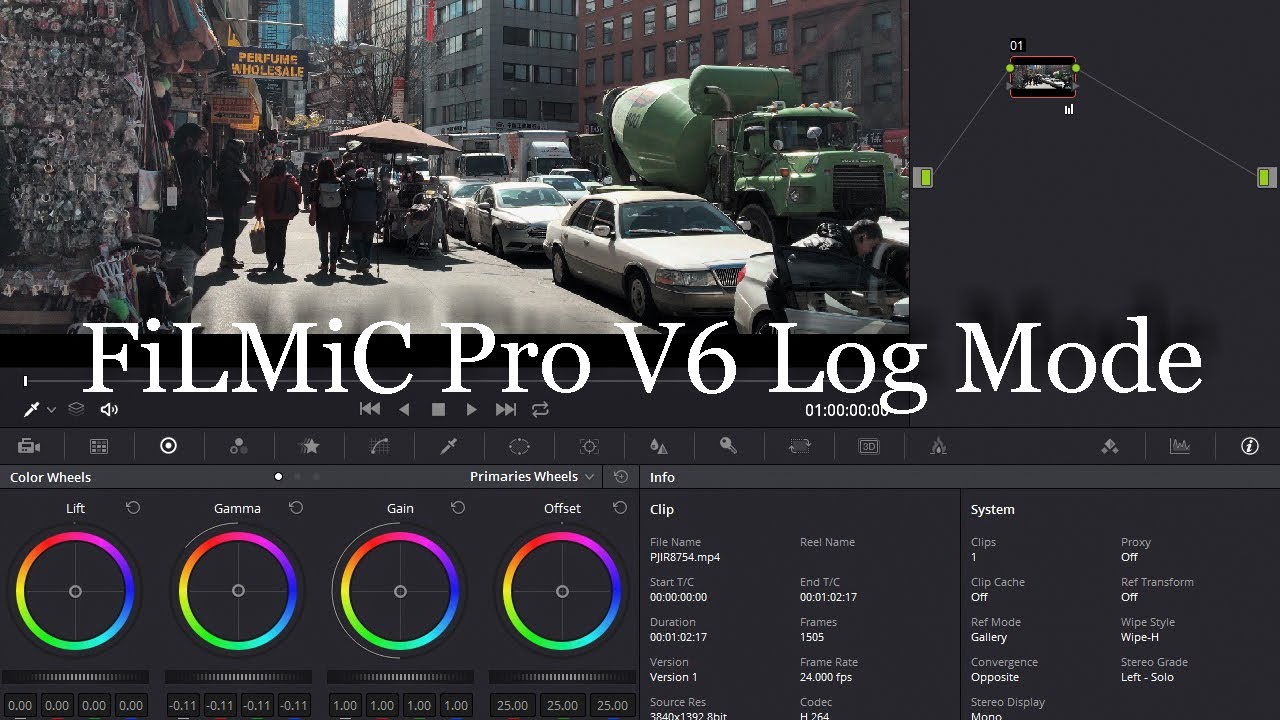This screenshot has height=720, width=1280.
Task: Select the first Color Wheels page dot
Action: pos(278,477)
